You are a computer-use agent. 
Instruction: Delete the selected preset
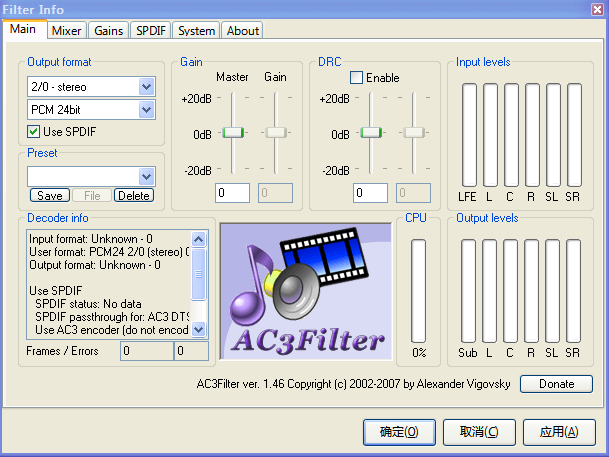pyautogui.click(x=134, y=195)
